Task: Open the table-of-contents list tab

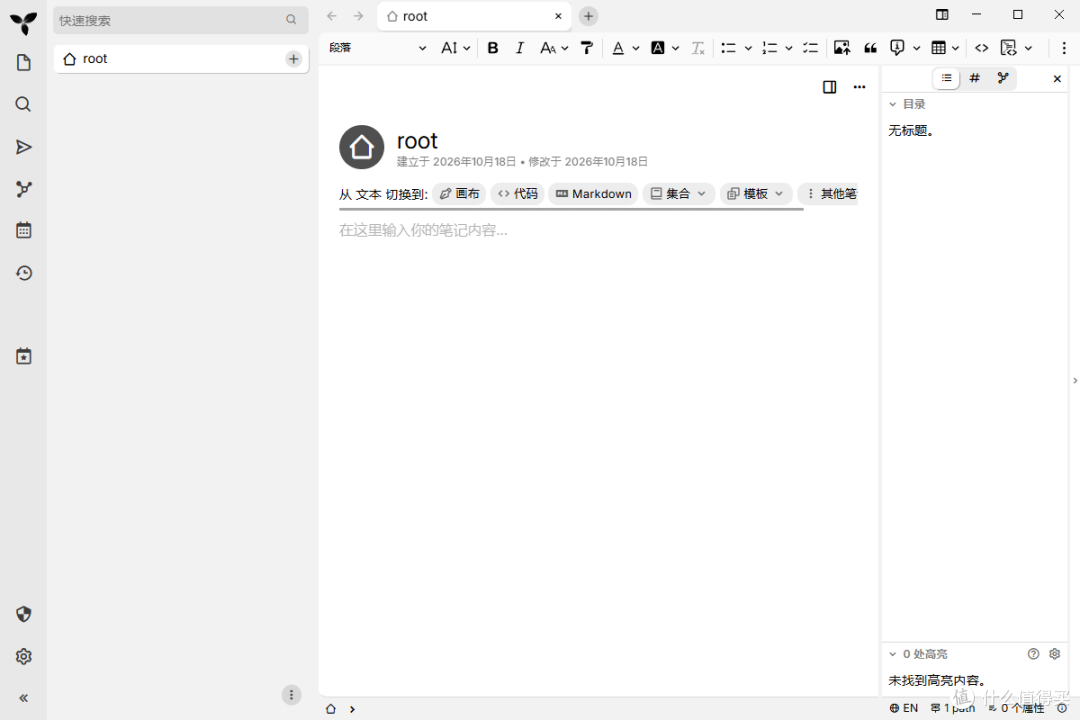Action: point(946,79)
